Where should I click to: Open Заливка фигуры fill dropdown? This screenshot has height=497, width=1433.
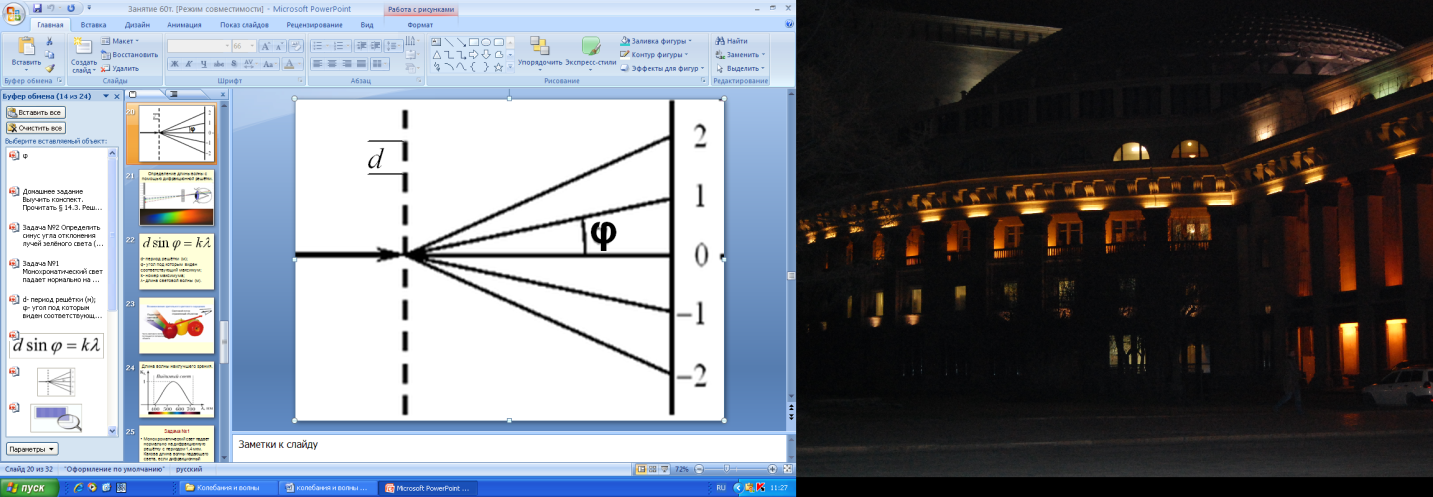click(x=656, y=41)
